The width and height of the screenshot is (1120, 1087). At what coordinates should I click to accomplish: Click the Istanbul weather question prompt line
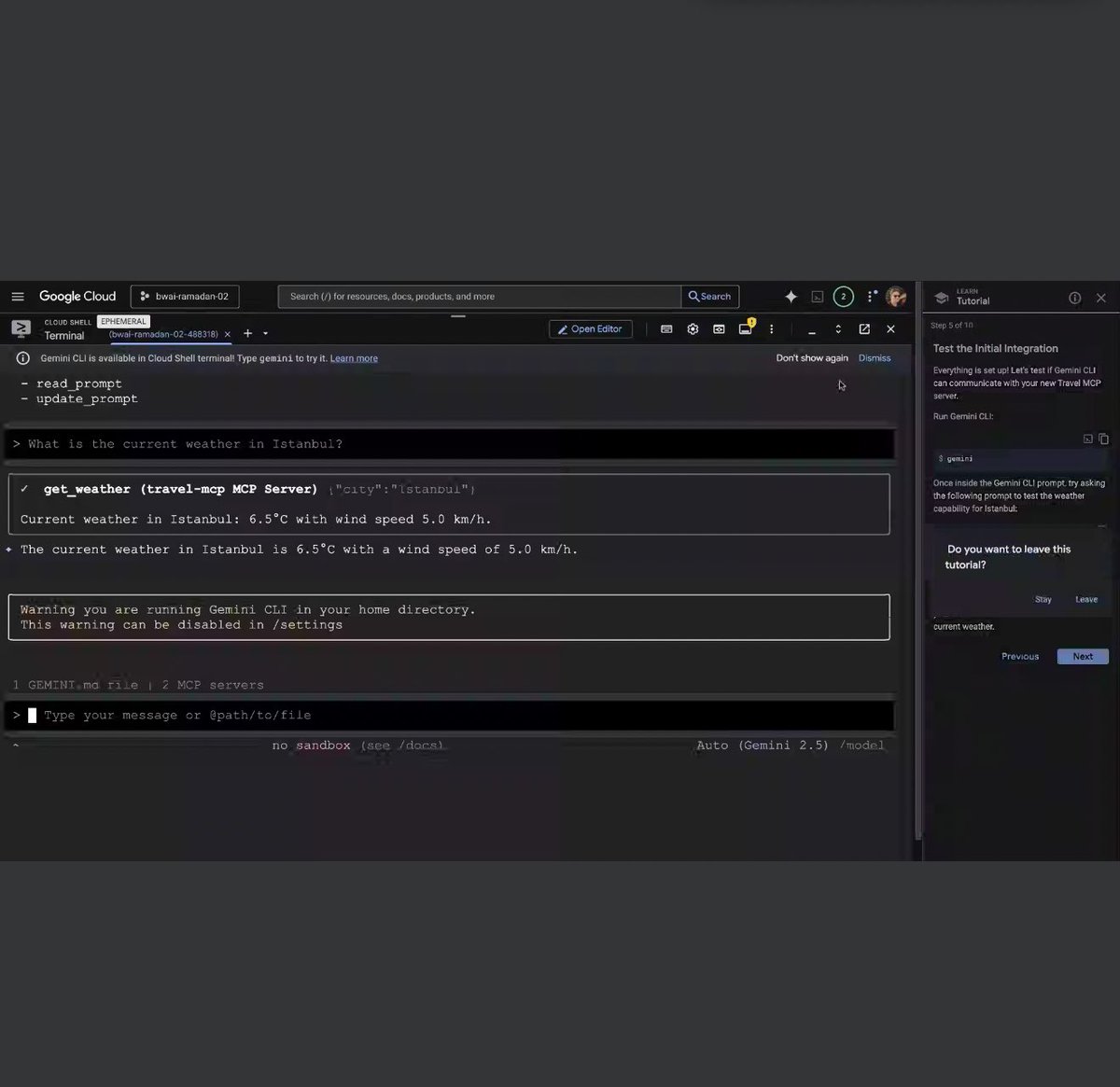coord(452,444)
